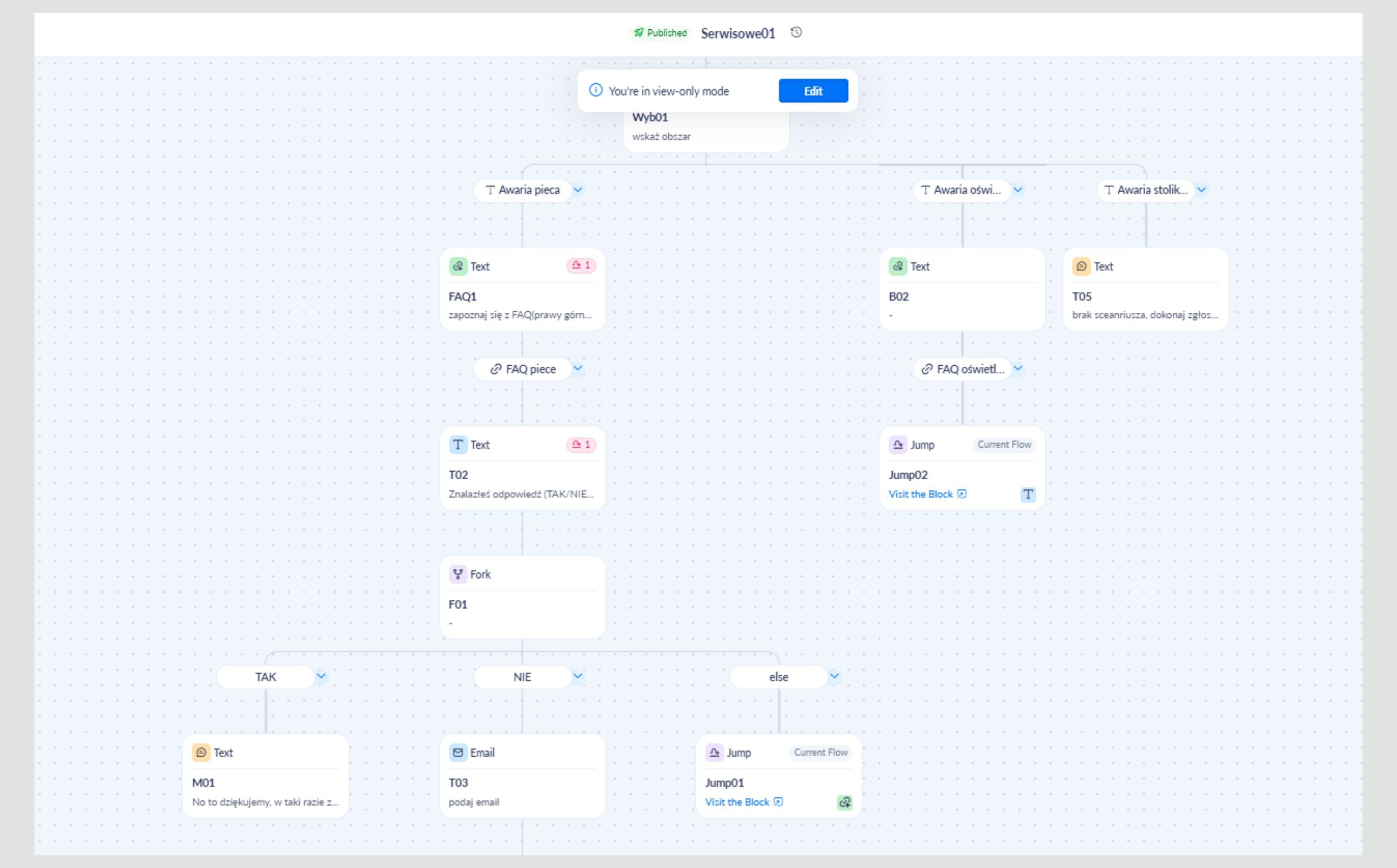
Task: Click Visit the Block link on Jump02
Action: coord(920,494)
